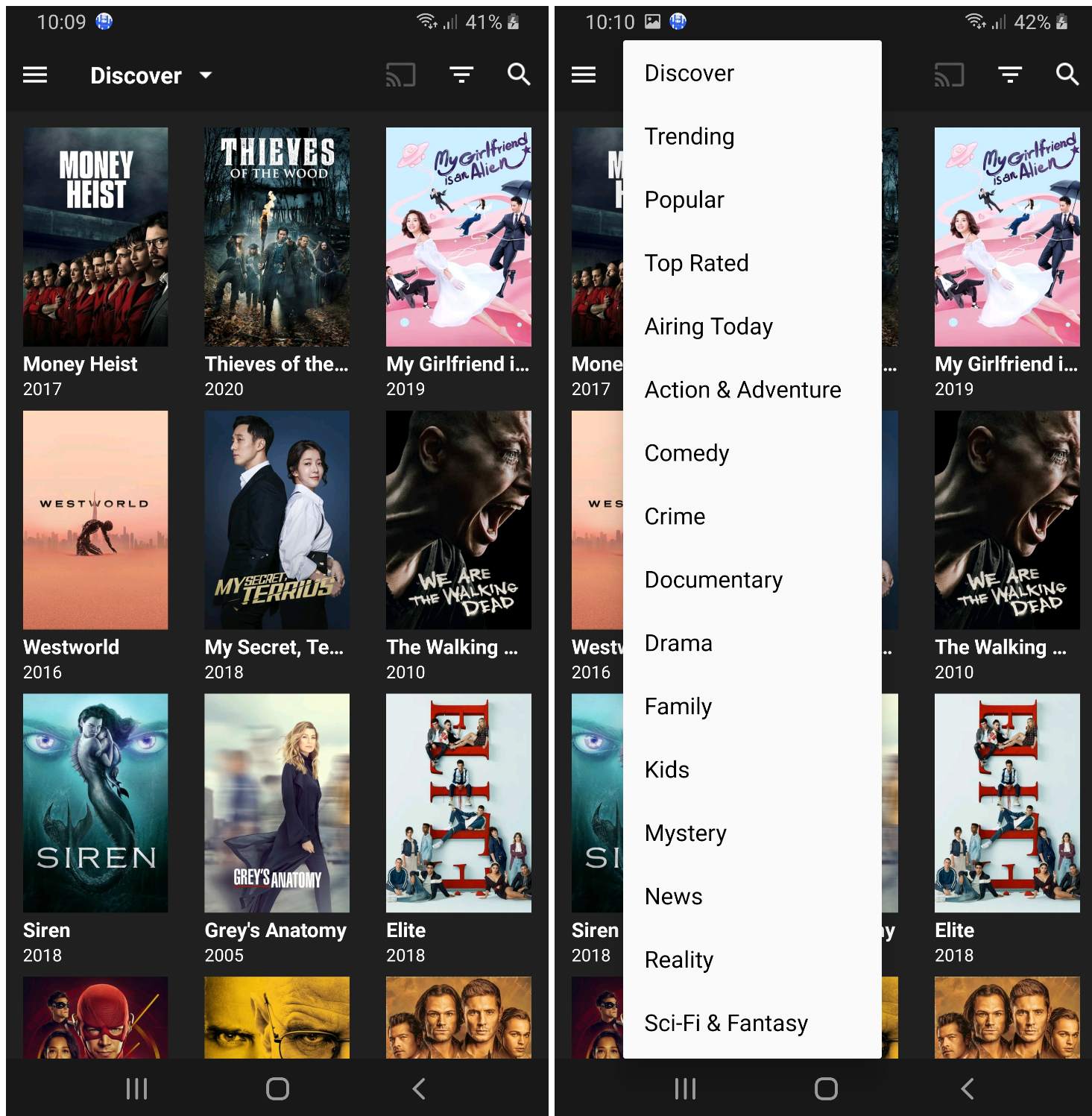Select Trending category

click(752, 136)
